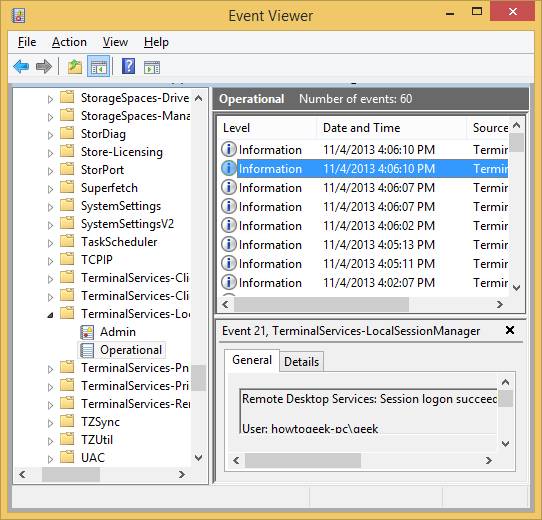
Task: Expand the TerminalServices-Pri node
Action: pos(50,387)
